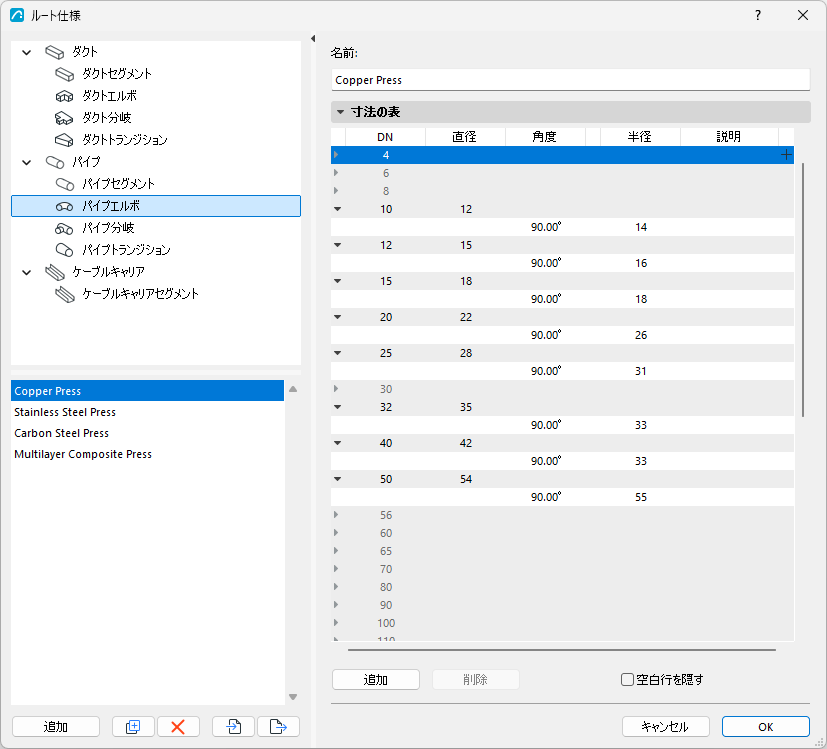Image resolution: width=827 pixels, height=749 pixels.
Task: Select the ダクトトランジション duct transition icon
Action: [x=64, y=140]
